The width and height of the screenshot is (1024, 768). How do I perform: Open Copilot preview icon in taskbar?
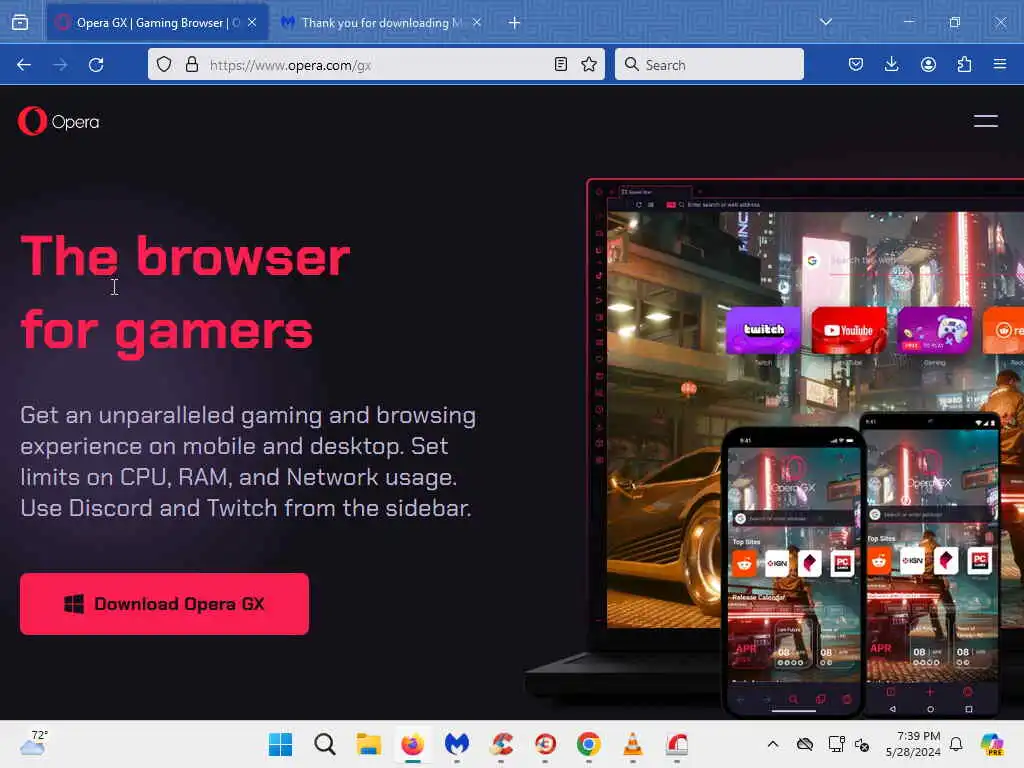[x=992, y=744]
